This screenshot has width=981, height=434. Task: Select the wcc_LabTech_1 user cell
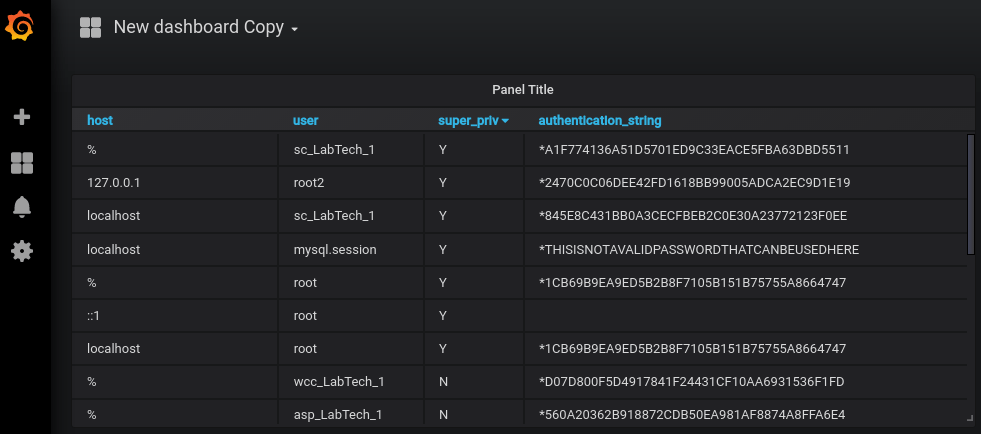[x=338, y=382]
